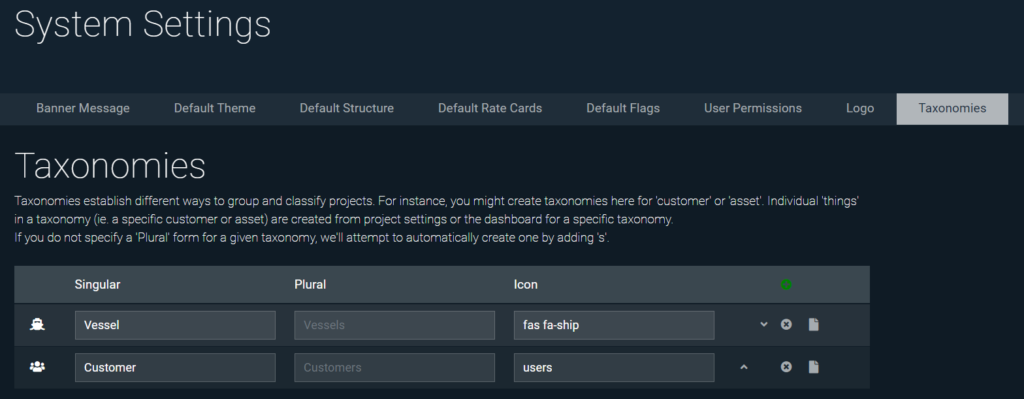This screenshot has height=399, width=1024.
Task: Open the Logo tab
Action: coord(860,108)
